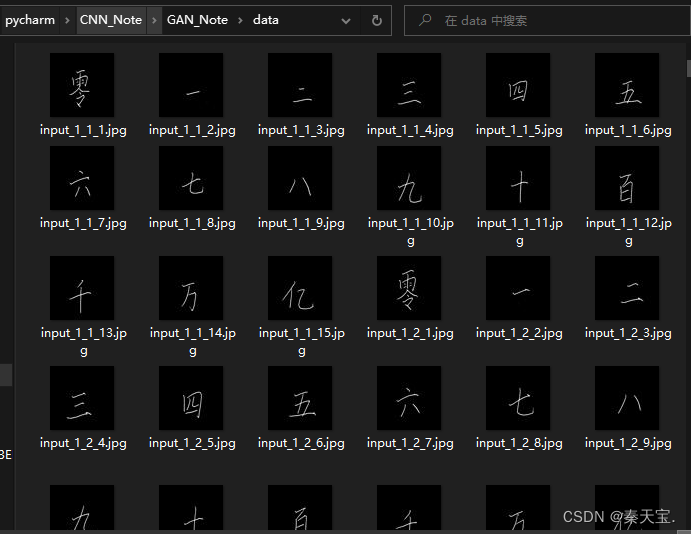Select thumbnail of input_1_2_8.jpg
This screenshot has width=691, height=534.
(518, 398)
